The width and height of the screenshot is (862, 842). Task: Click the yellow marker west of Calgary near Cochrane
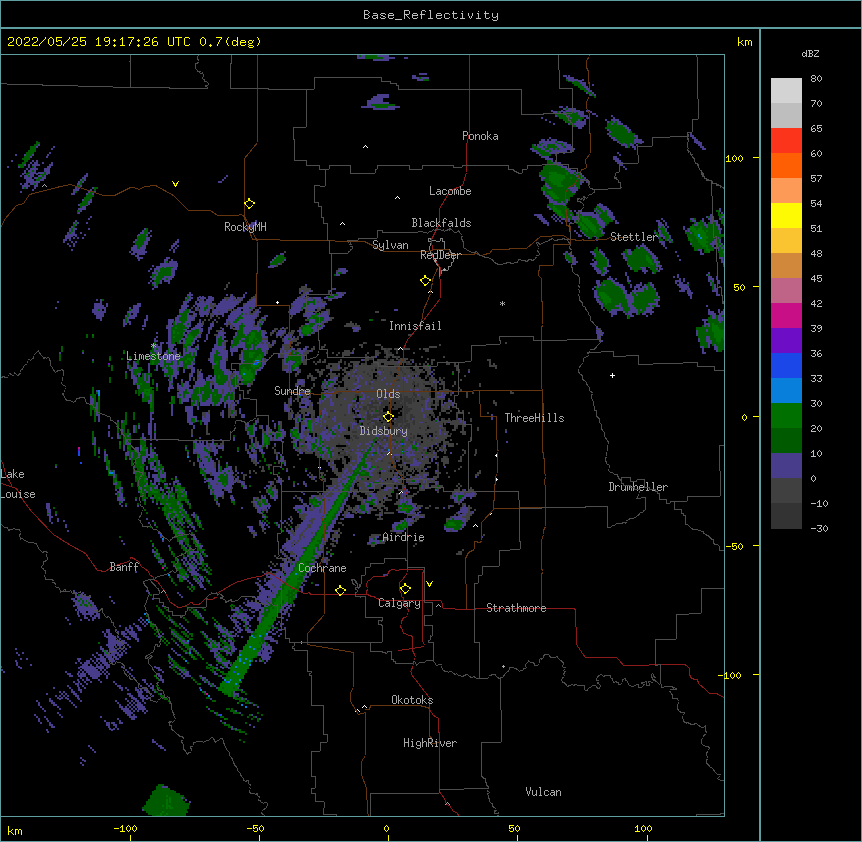click(340, 590)
